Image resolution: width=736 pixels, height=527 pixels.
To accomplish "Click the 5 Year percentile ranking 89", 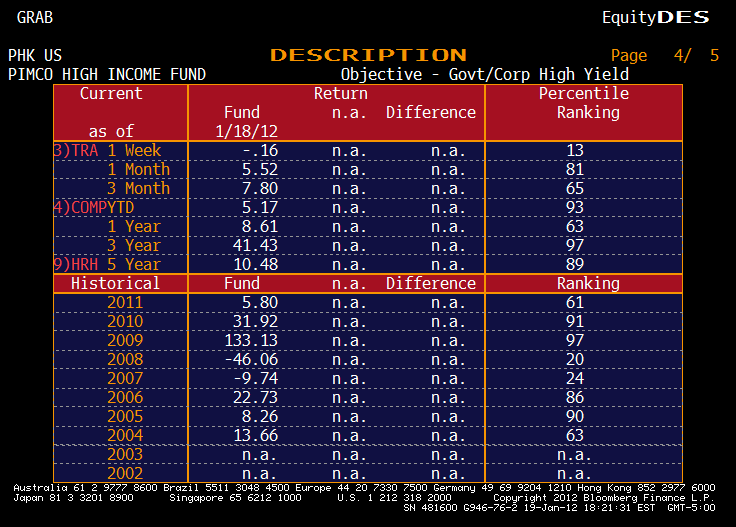I will click(x=575, y=265).
